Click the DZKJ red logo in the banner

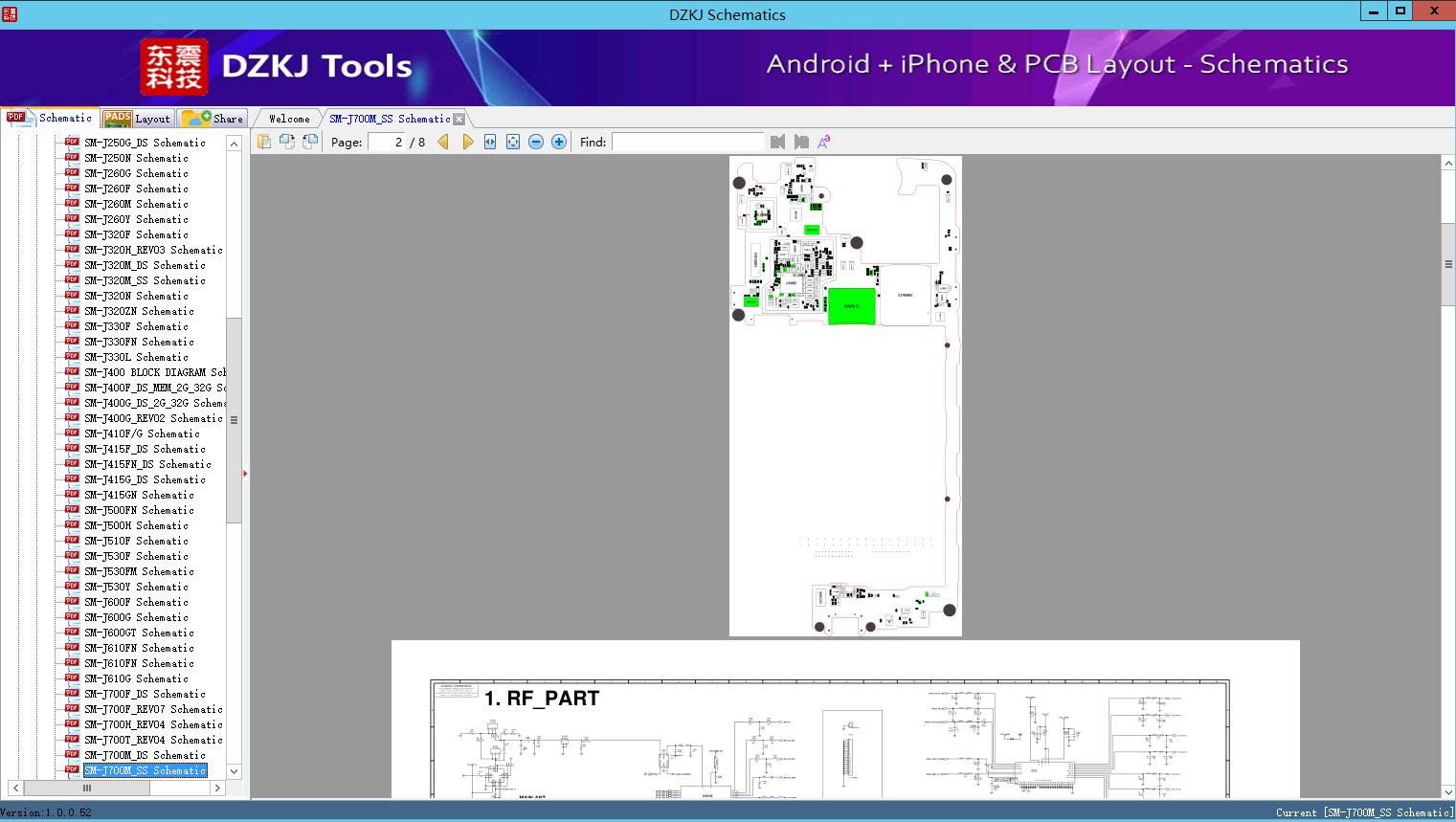click(174, 67)
